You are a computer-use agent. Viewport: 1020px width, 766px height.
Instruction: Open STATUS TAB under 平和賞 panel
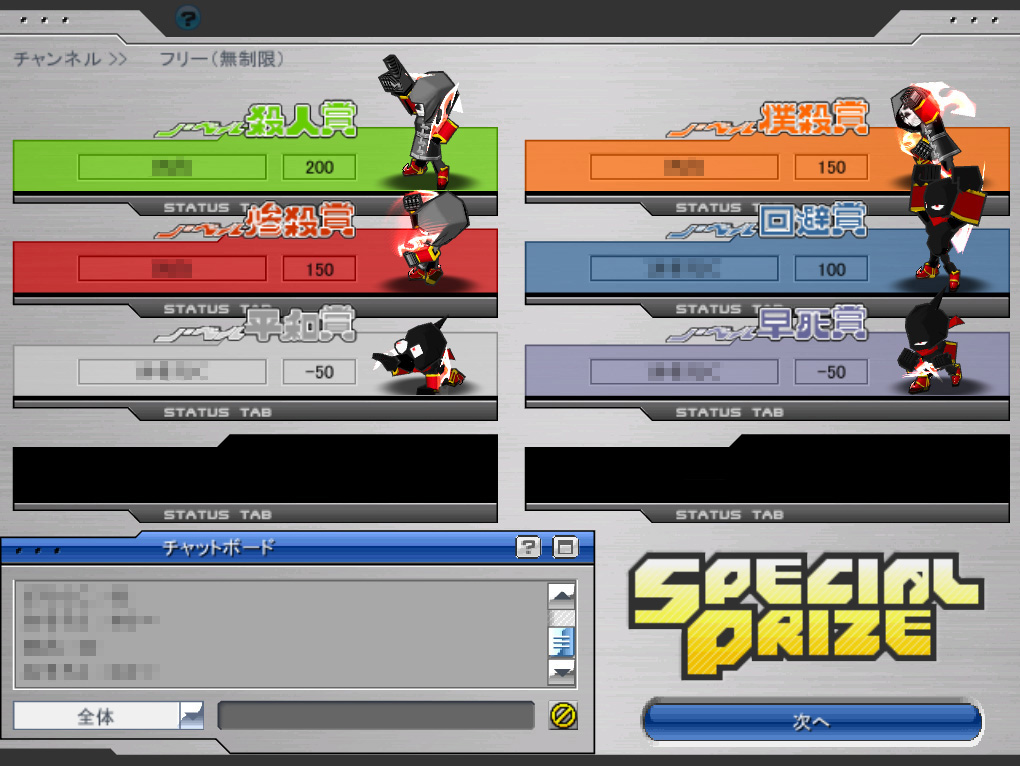tap(218, 412)
